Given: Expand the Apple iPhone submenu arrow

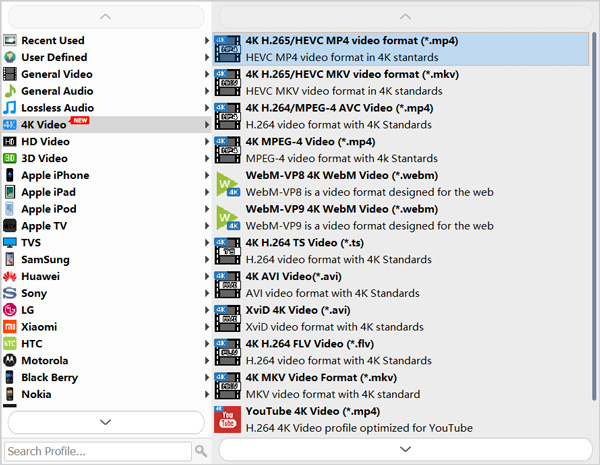Looking at the screenshot, I should (207, 175).
